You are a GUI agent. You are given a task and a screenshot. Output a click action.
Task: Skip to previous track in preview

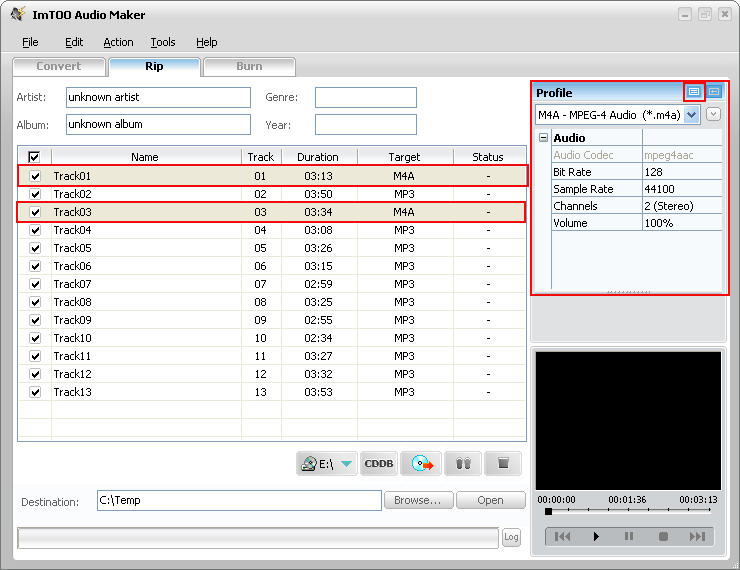point(562,536)
